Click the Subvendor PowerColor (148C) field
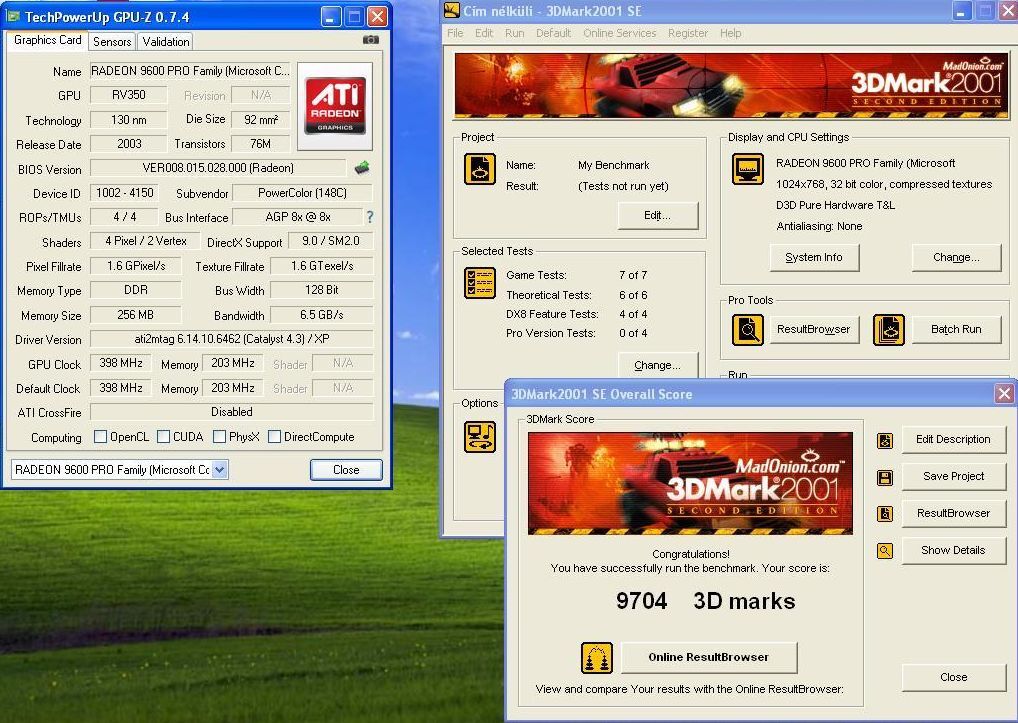 [x=303, y=193]
